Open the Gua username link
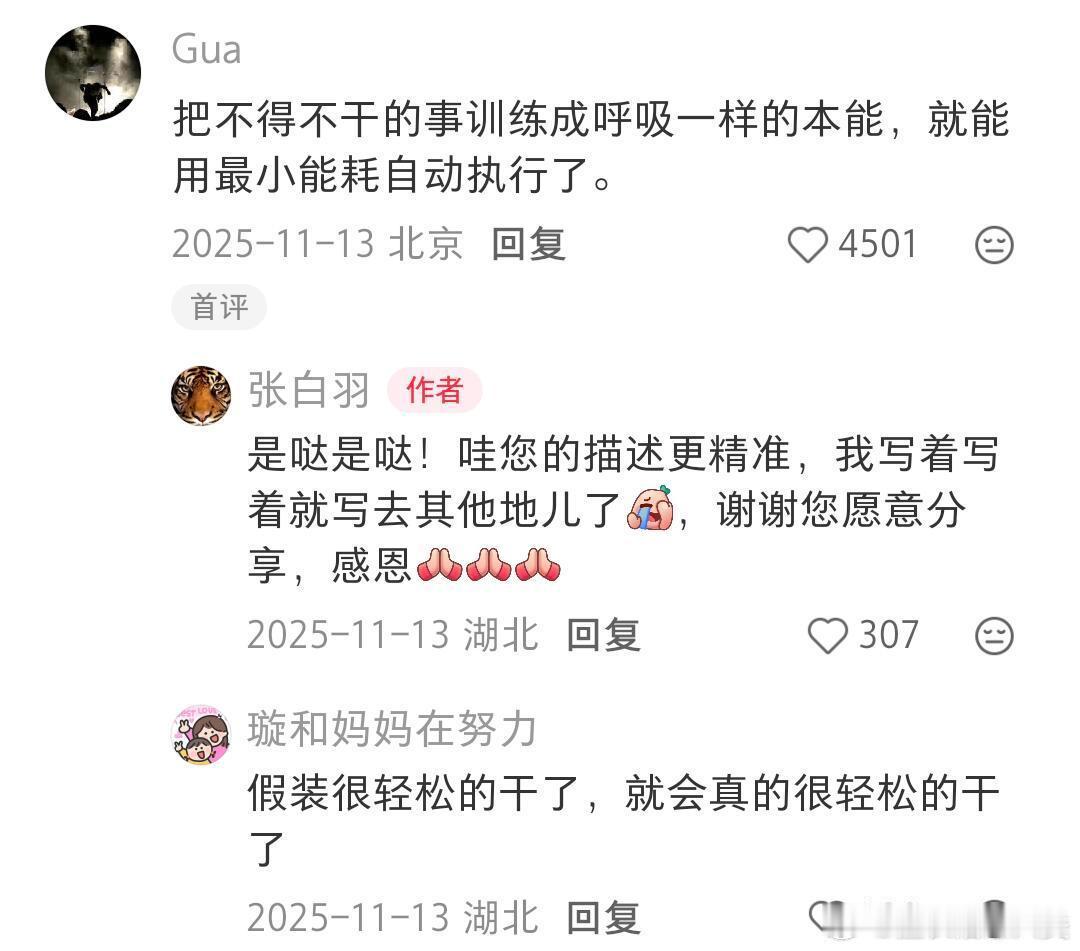 pyautogui.click(x=207, y=50)
